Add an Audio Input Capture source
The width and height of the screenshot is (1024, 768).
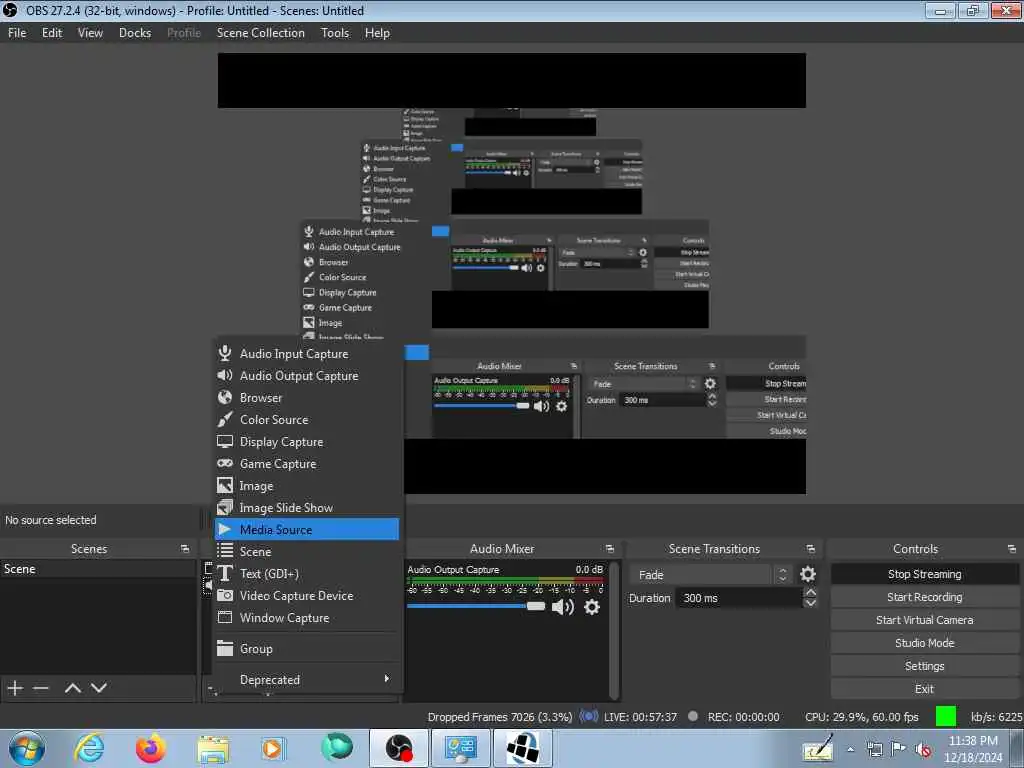pos(307,353)
